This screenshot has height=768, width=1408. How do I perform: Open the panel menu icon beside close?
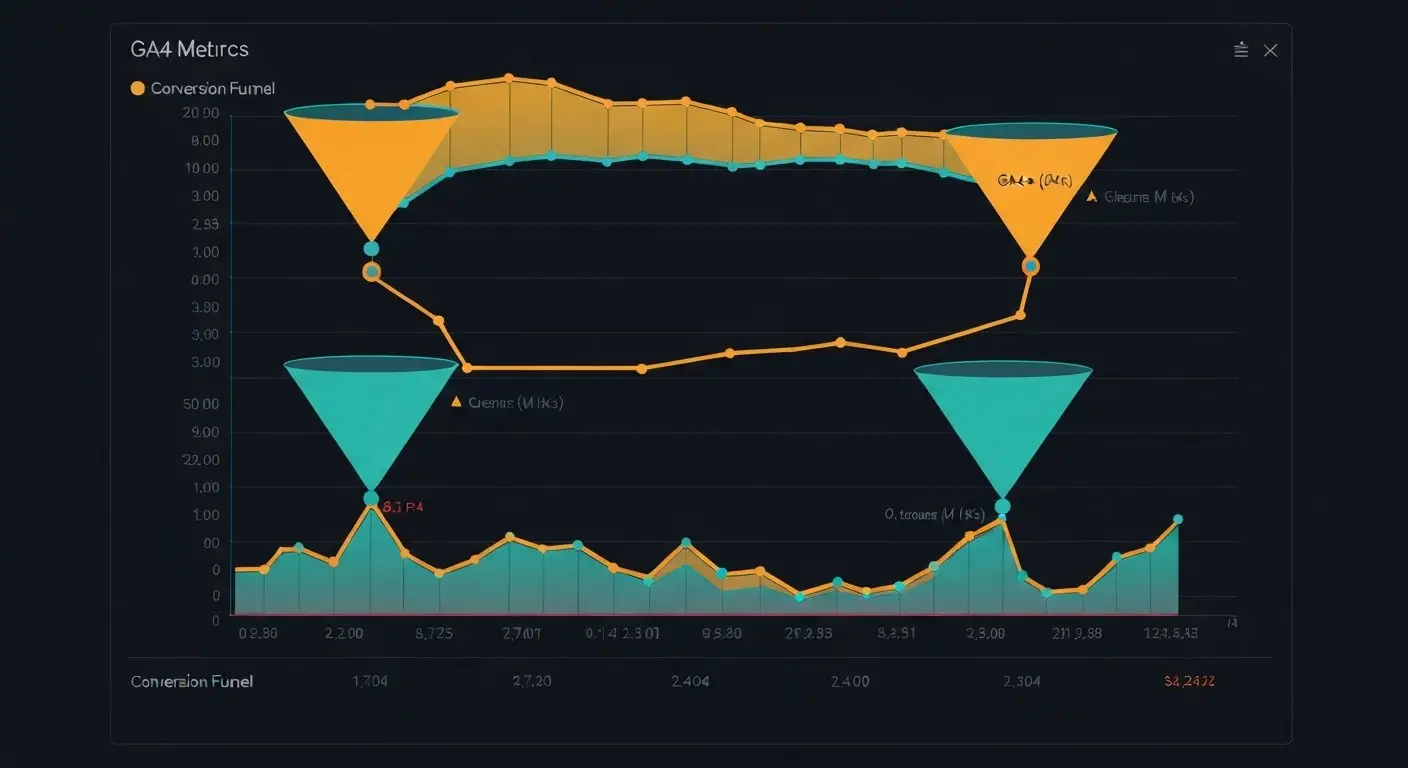coord(1241,50)
